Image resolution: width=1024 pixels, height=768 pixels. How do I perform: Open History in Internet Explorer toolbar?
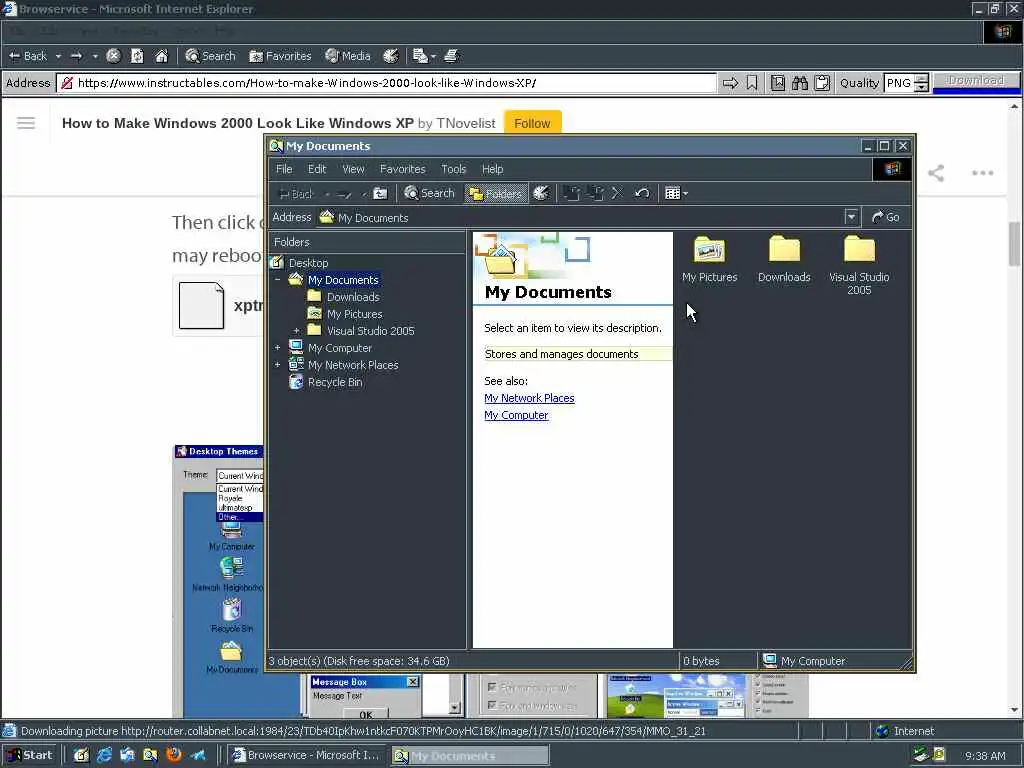tap(391, 56)
